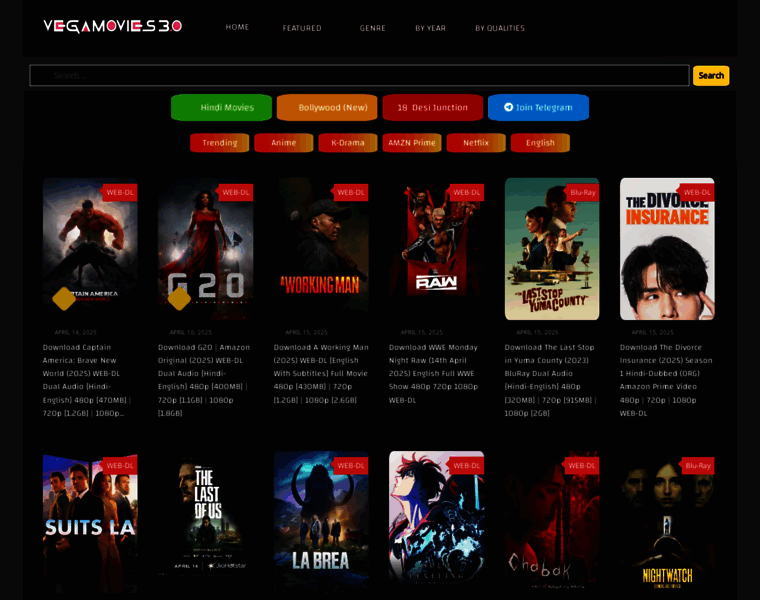Click into the search input field
The image size is (760, 600).
point(359,76)
